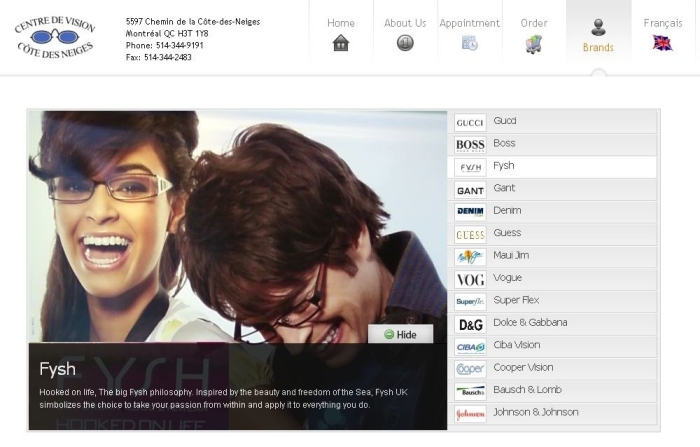700x447 pixels.
Task: Hide the Fysh description overlay
Action: point(400,335)
